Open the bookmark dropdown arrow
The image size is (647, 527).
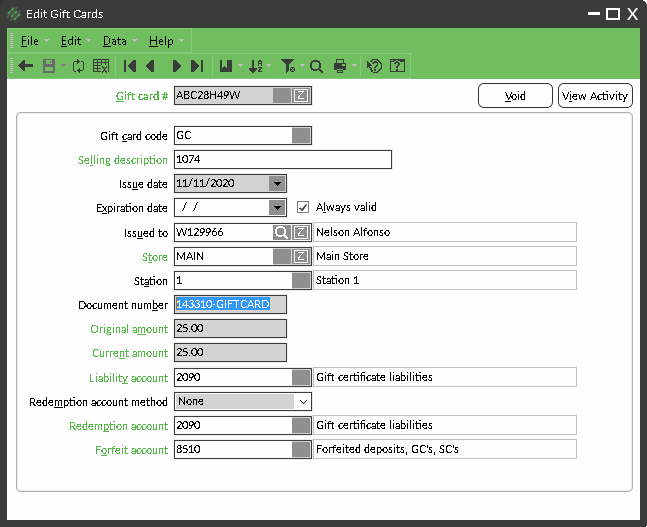241,66
